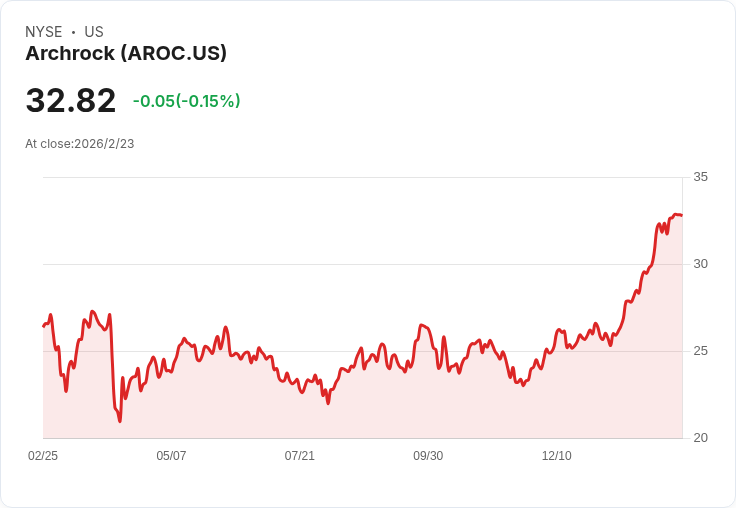736x508 pixels.
Task: Click the chart's lowest dip near April
Action: point(120,421)
